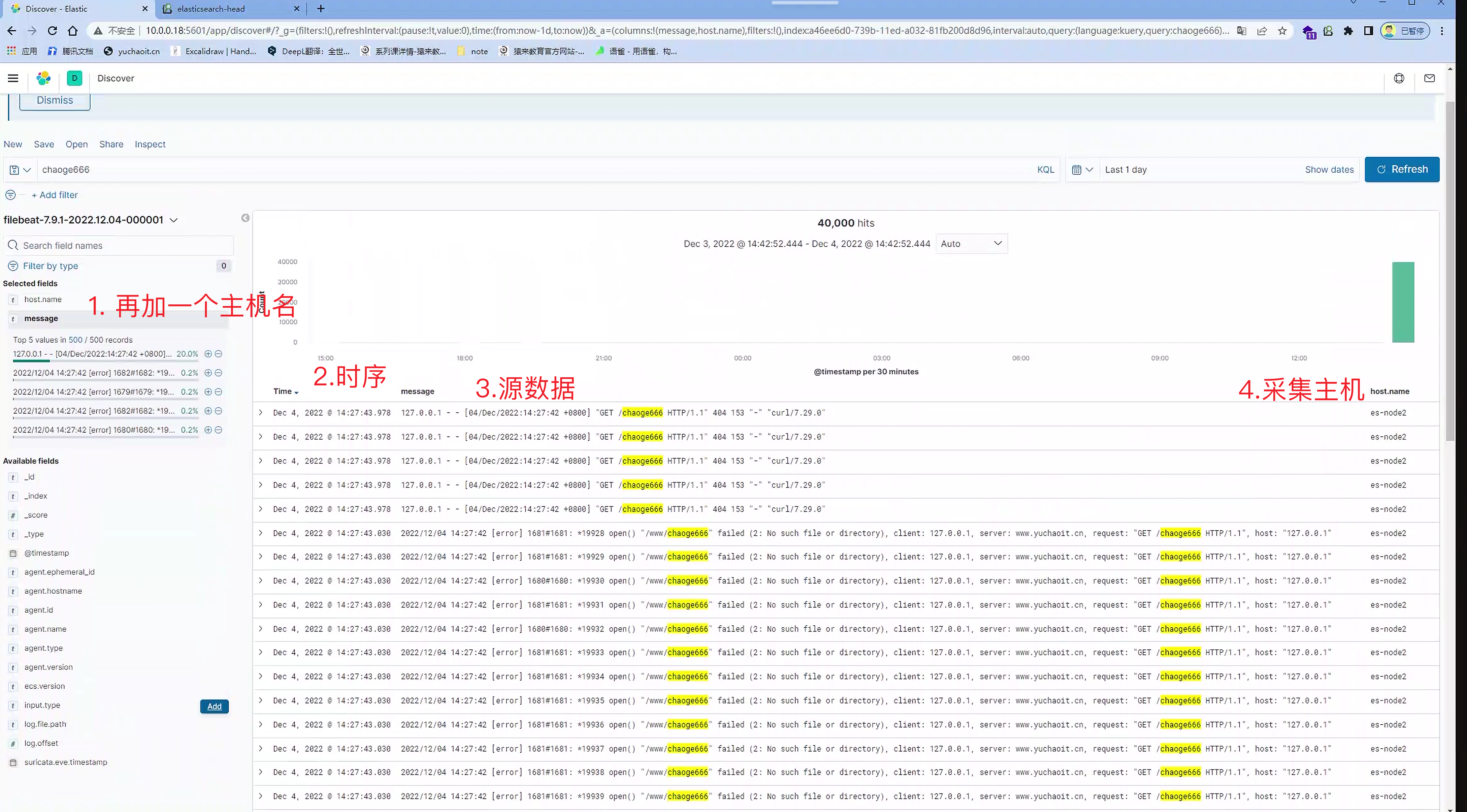Click the Elastic logo home icon
The width and height of the screenshot is (1467, 812).
pos(44,78)
